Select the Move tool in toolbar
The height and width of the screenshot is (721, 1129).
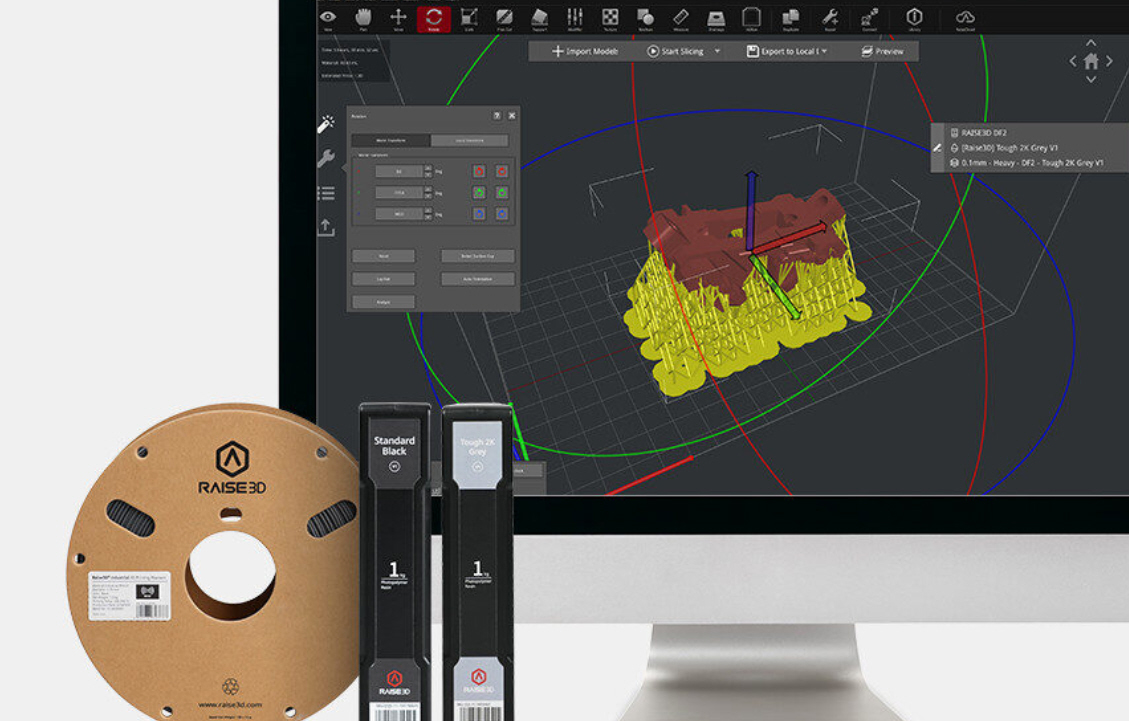click(398, 15)
